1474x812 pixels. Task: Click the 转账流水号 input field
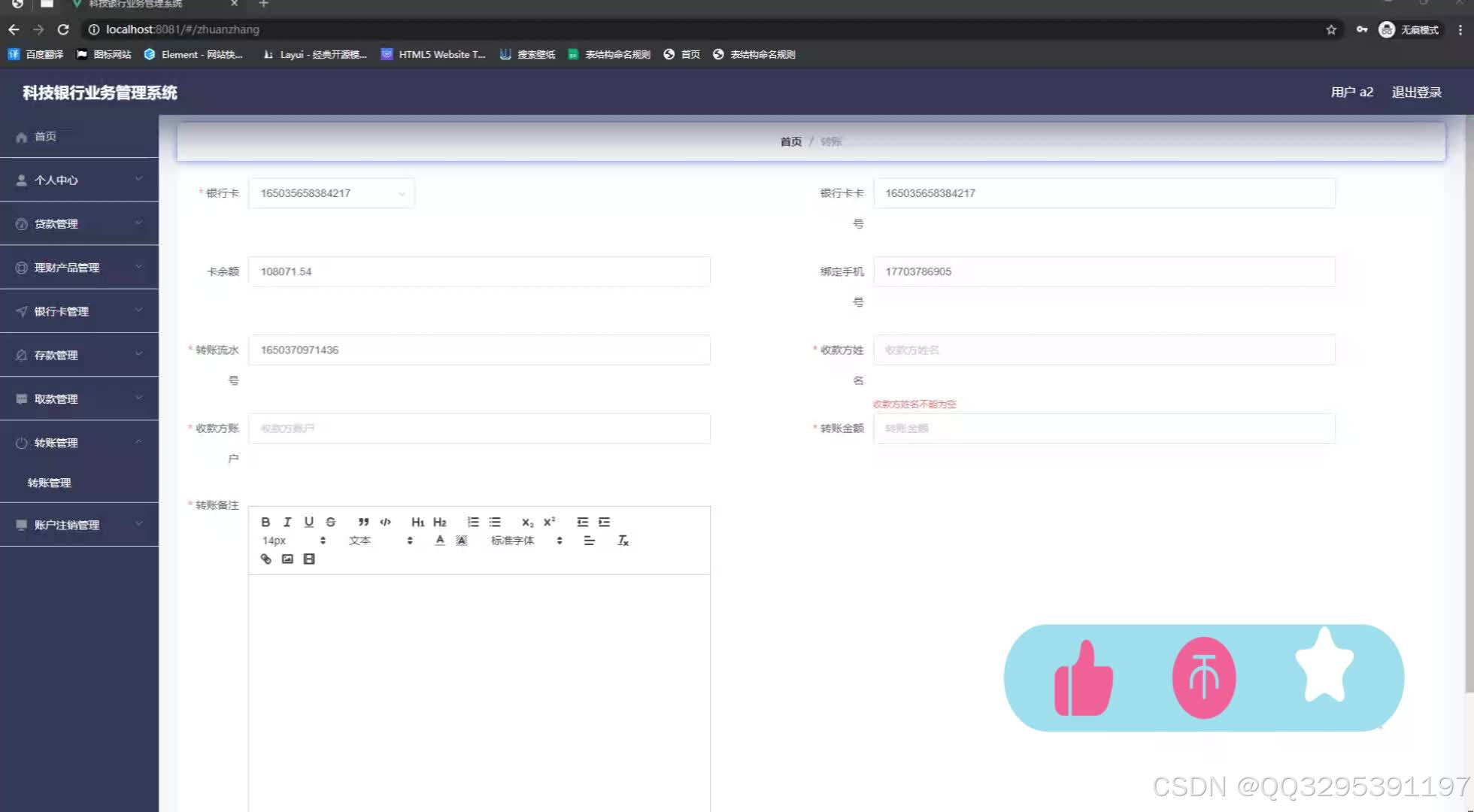[x=479, y=350]
